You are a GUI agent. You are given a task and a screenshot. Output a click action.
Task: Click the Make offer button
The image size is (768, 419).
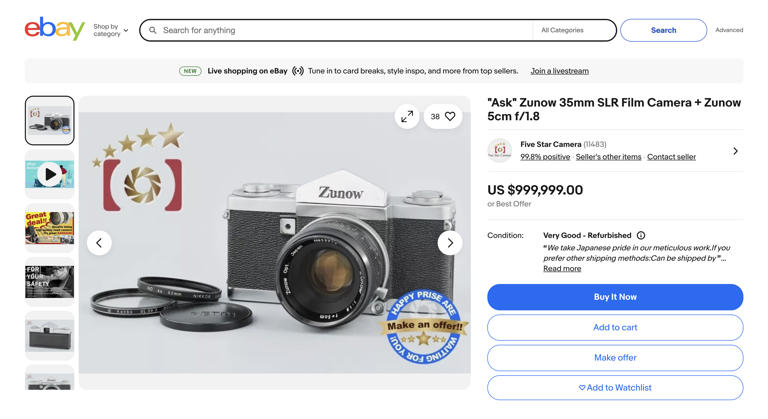pyautogui.click(x=615, y=358)
